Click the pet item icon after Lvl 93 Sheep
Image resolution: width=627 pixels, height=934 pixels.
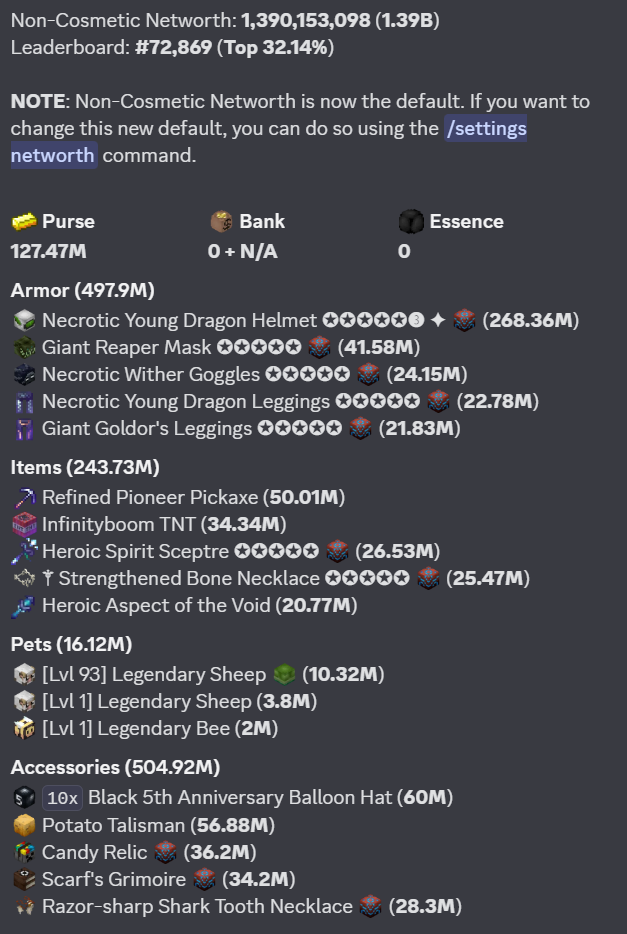tap(285, 674)
